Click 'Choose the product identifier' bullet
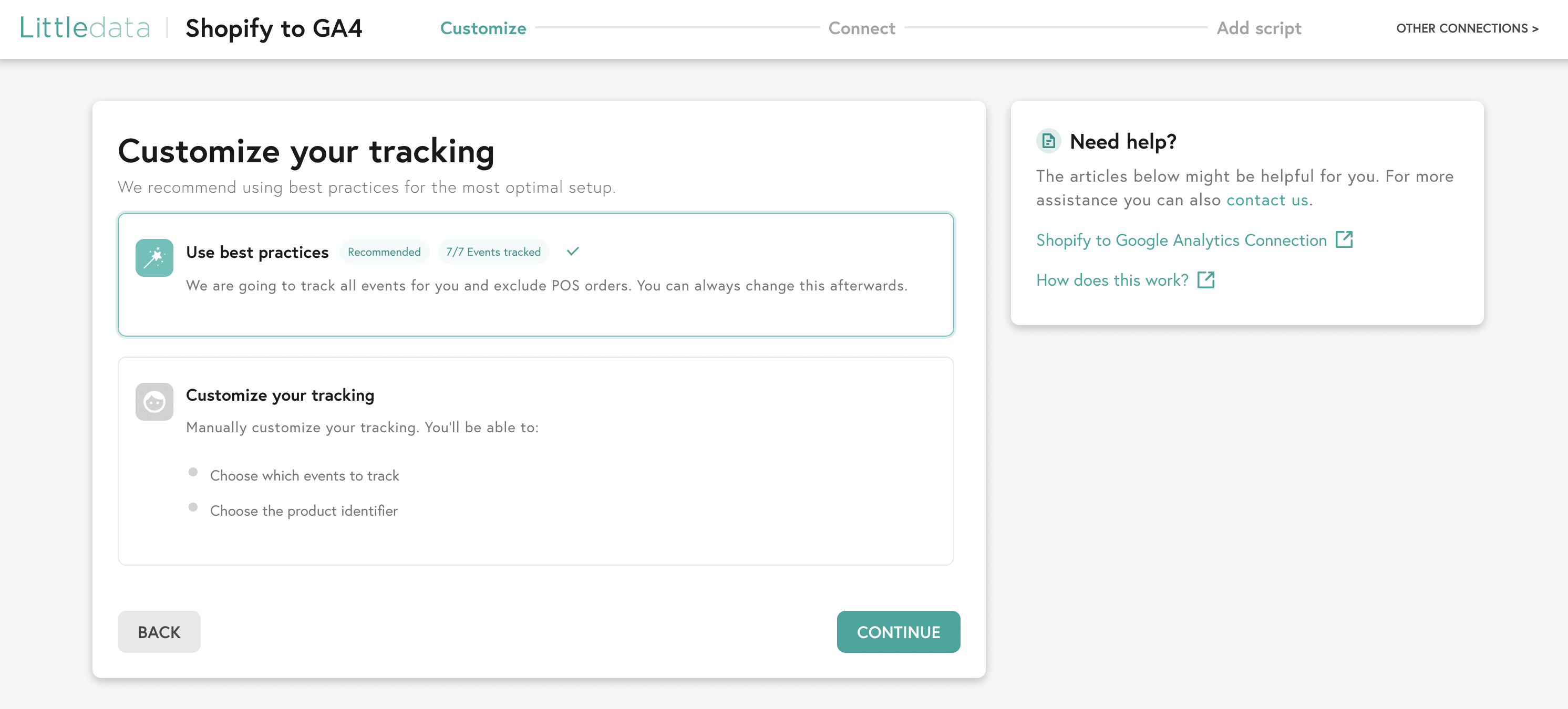This screenshot has width=1568, height=709. (x=304, y=510)
